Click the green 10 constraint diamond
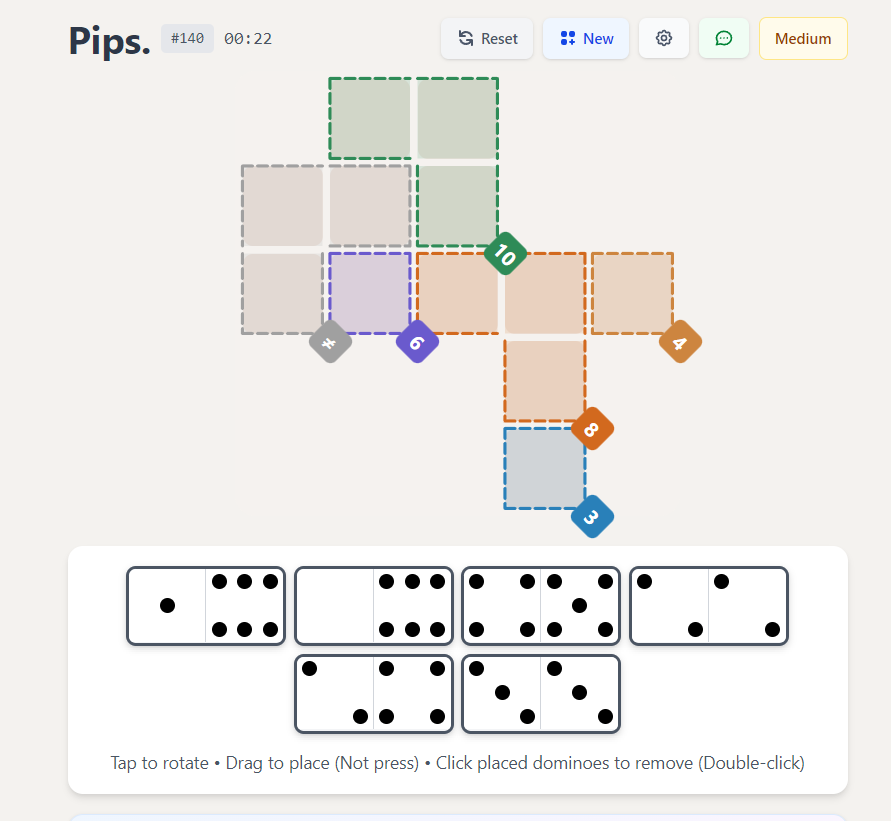 (504, 253)
